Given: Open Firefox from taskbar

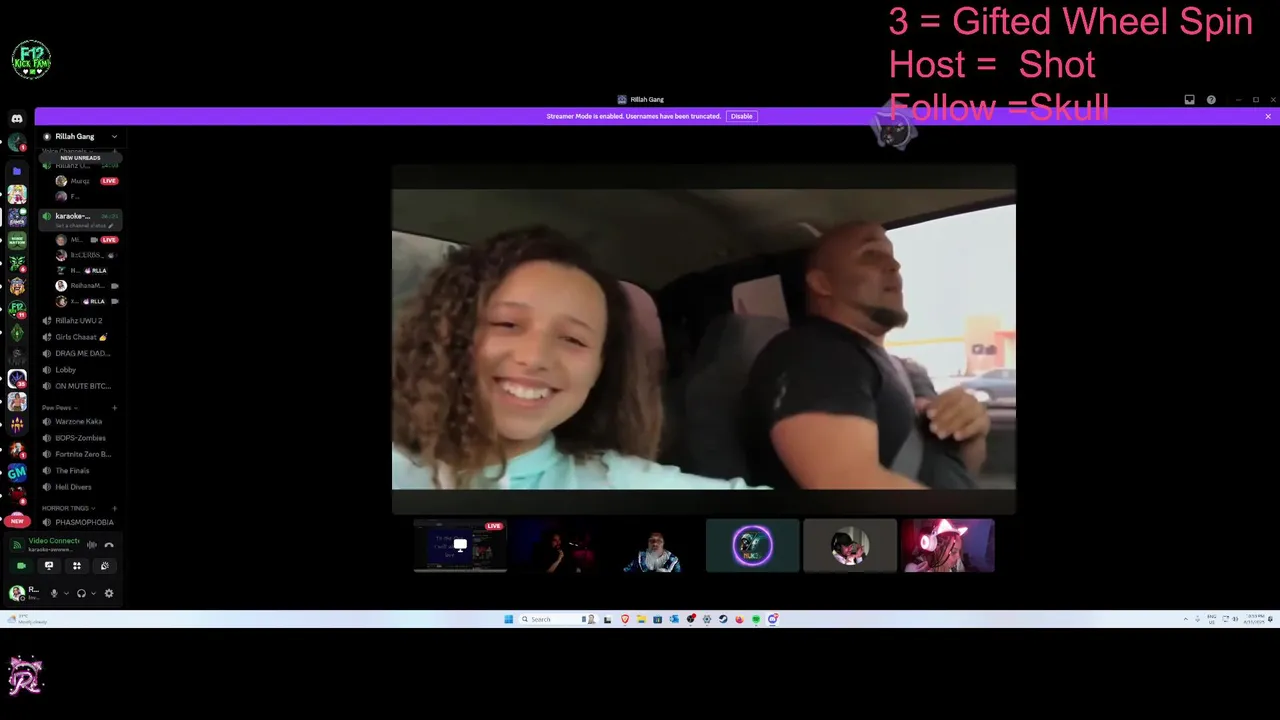Looking at the screenshot, I should (x=739, y=619).
